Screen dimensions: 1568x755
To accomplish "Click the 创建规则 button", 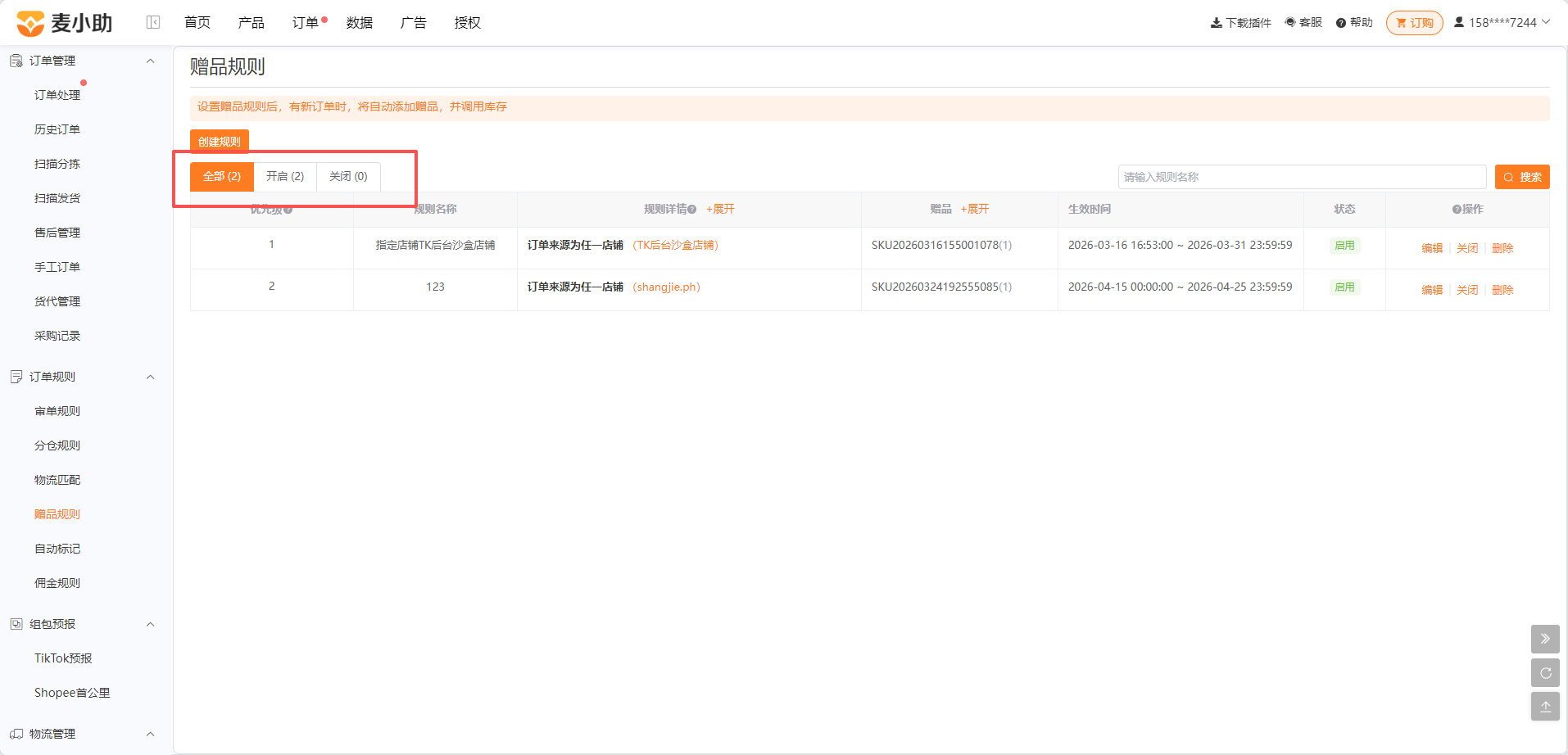I will (x=220, y=142).
